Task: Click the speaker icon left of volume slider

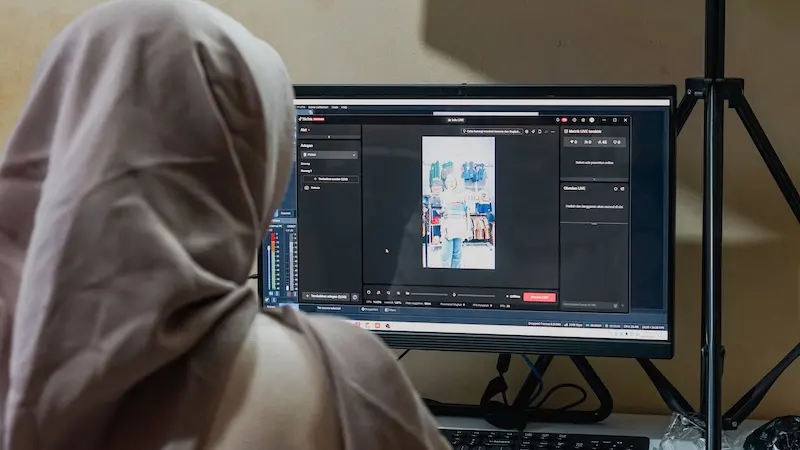Action: click(407, 293)
